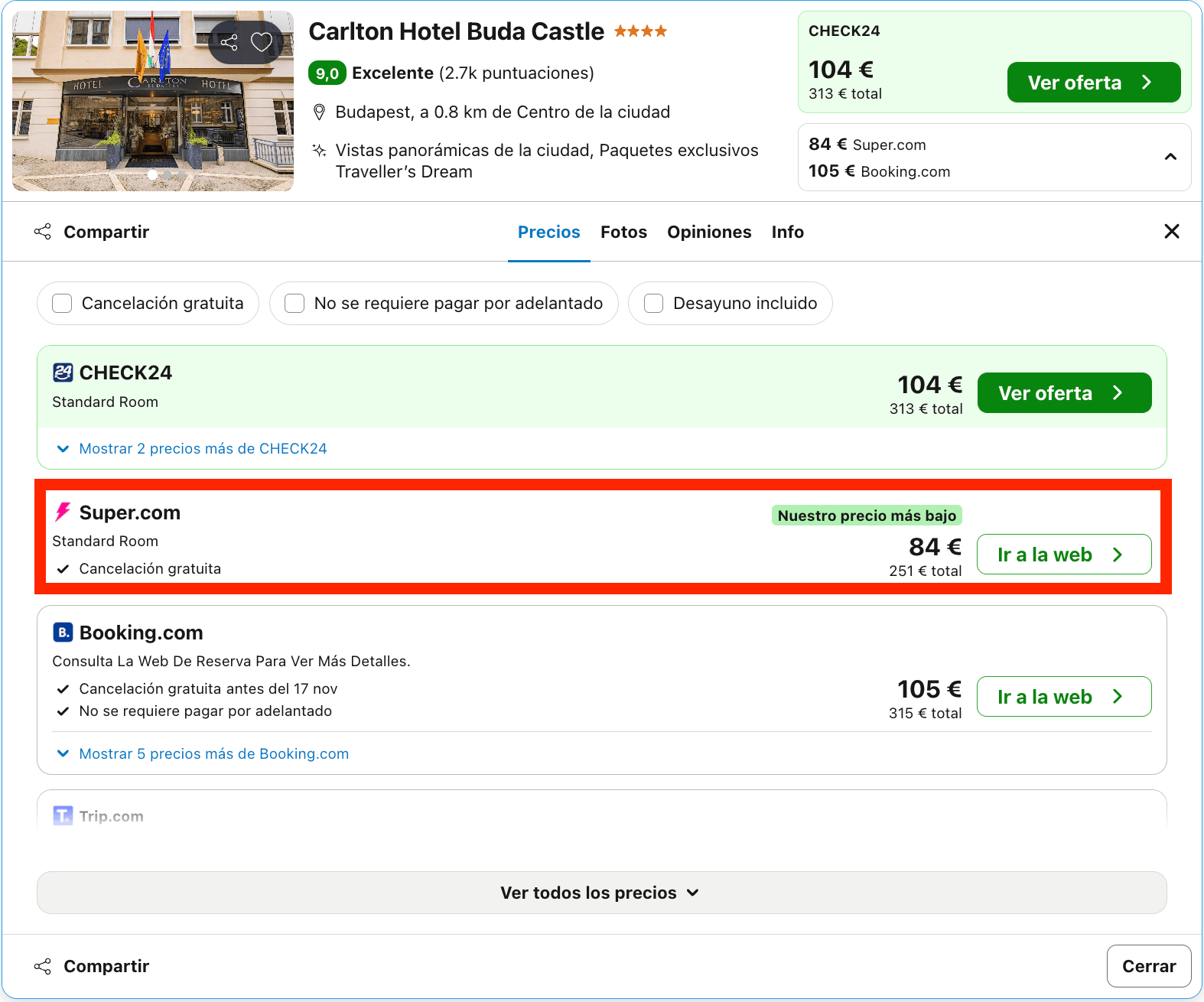1204x1002 pixels.
Task: Click Ir a la web for Super.com
Action: tap(1064, 555)
